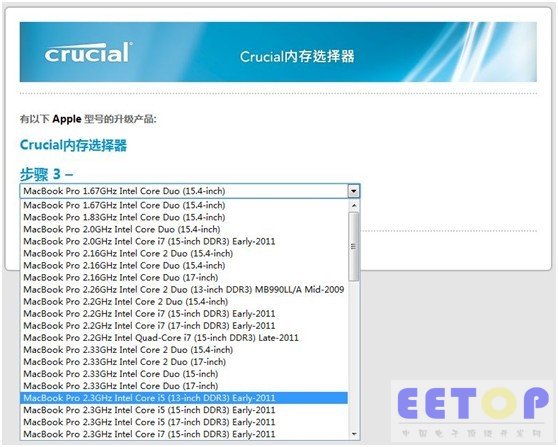This screenshot has height=447, width=558.
Task: Select MacBook Pro 2.16GHz Core 2 Duo (15.4-inch)
Action: click(x=184, y=253)
